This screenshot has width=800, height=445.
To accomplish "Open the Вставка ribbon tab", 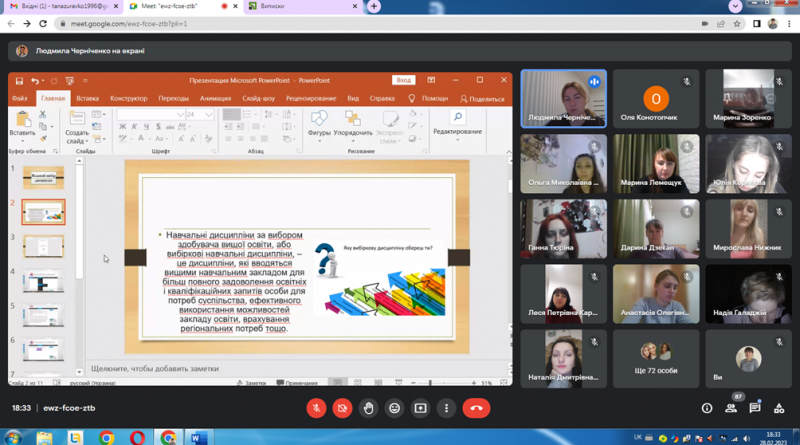I will pyautogui.click(x=87, y=98).
